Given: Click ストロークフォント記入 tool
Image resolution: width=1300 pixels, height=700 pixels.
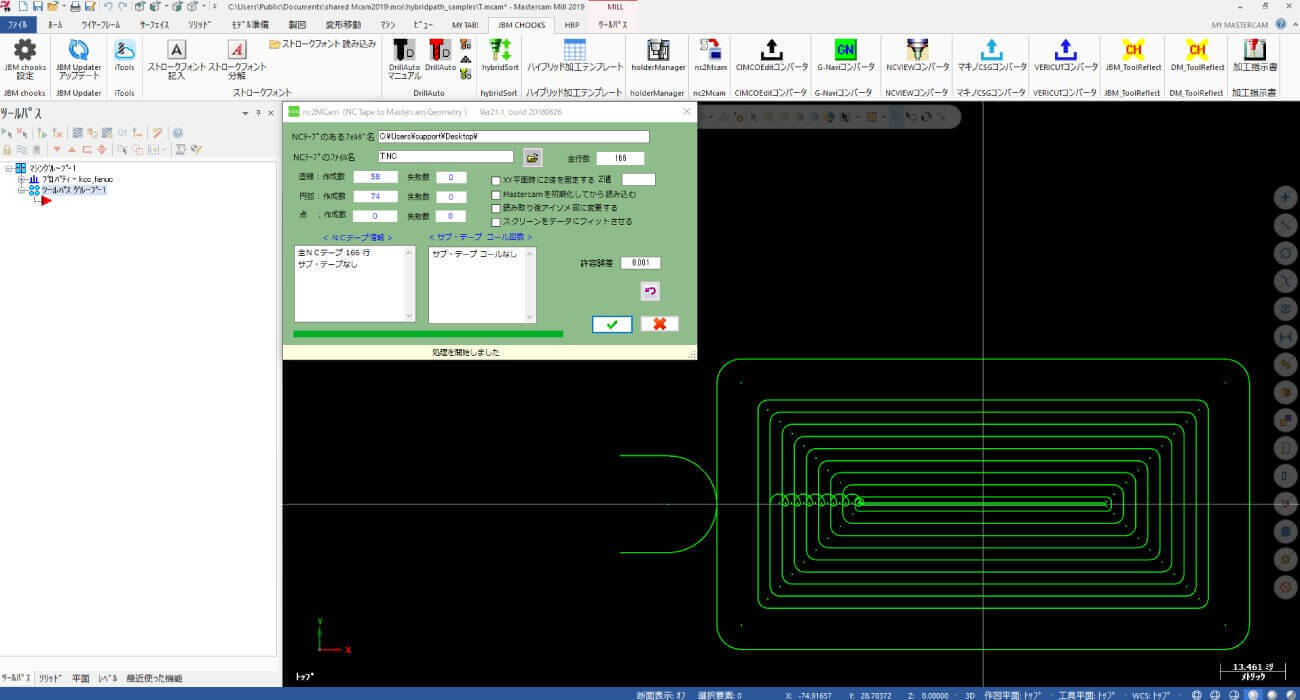Looking at the screenshot, I should [176, 60].
